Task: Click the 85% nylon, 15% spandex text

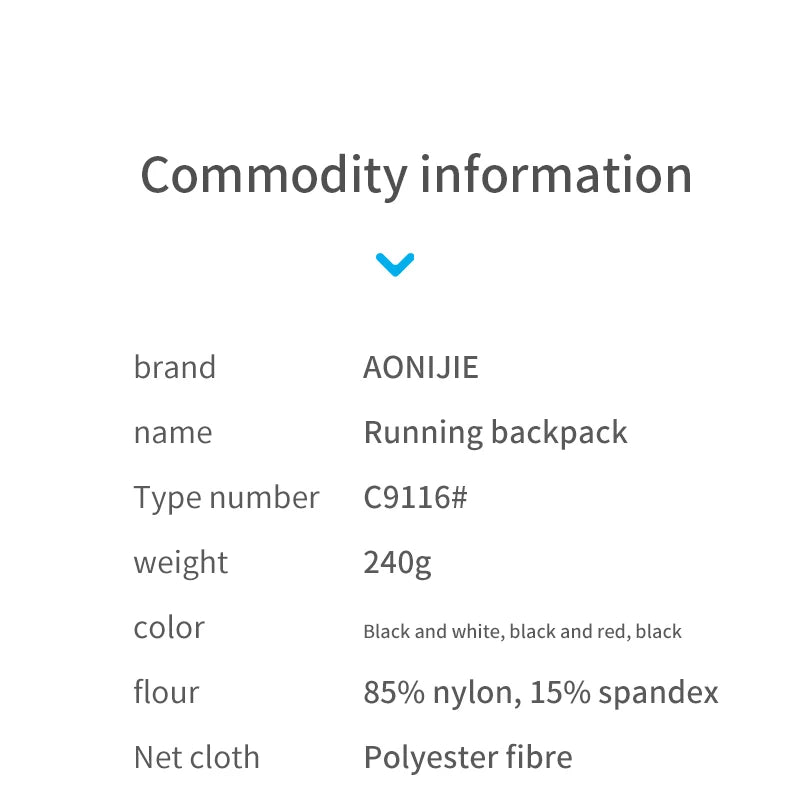Action: [541, 692]
